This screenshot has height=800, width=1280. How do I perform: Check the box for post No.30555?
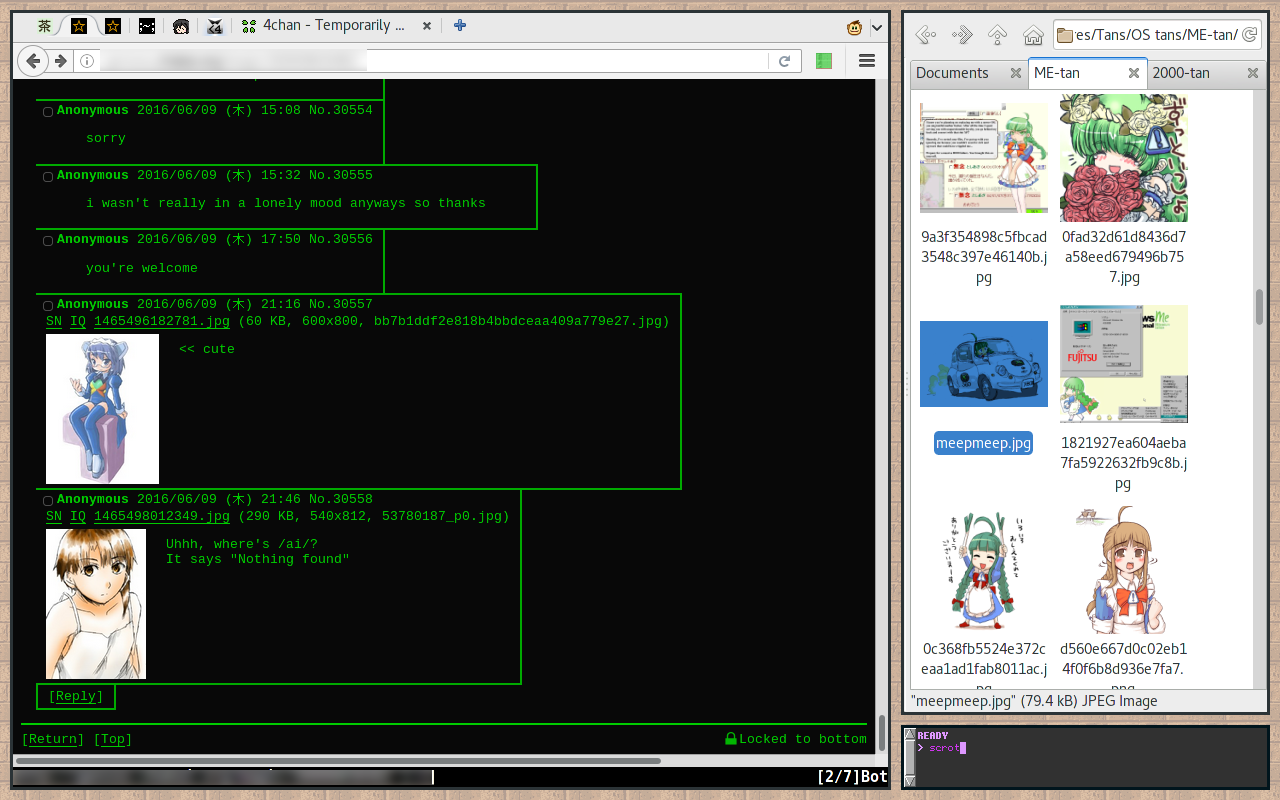point(48,177)
